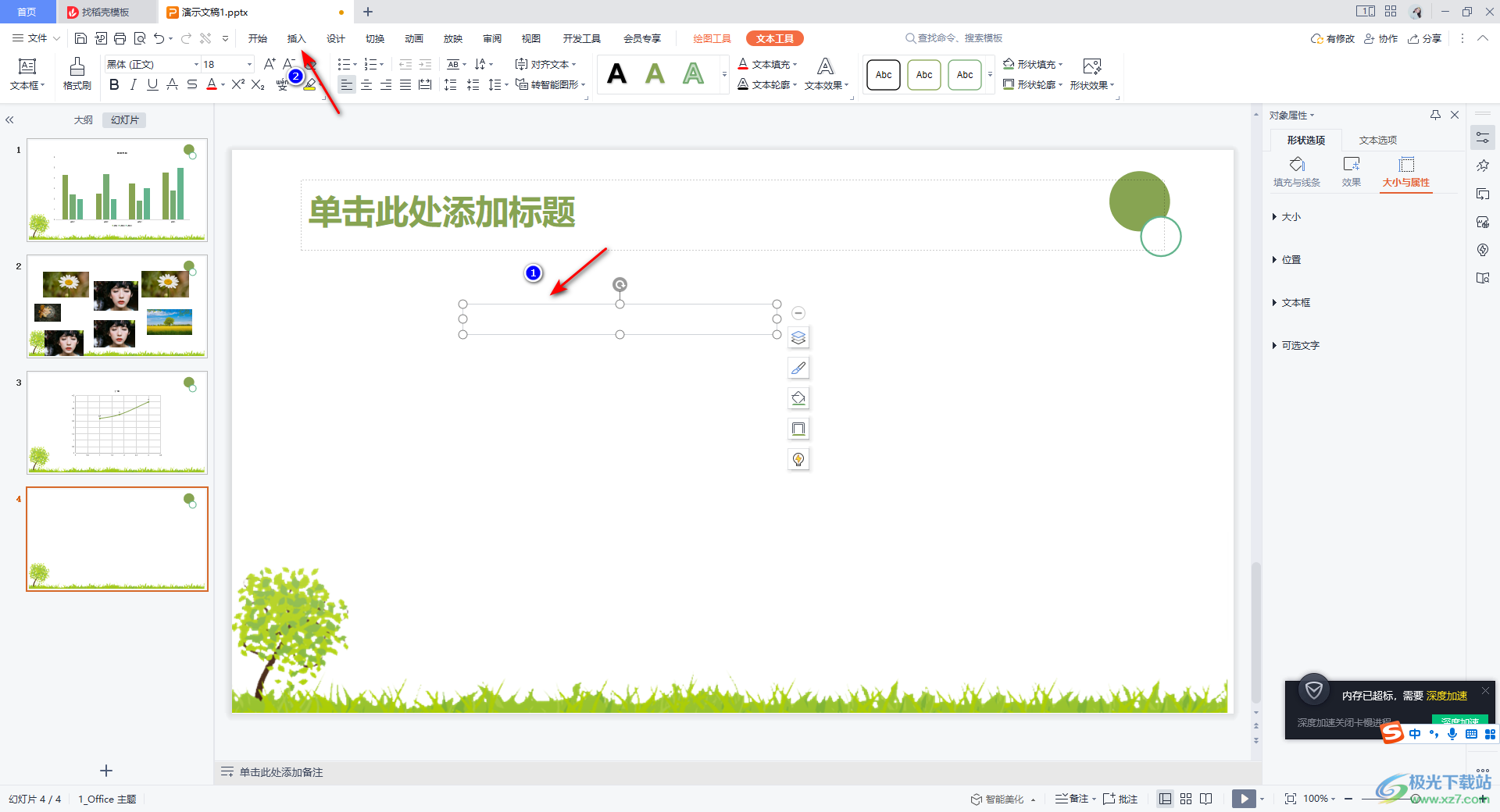Toggle Subscript formatting

coord(258,84)
